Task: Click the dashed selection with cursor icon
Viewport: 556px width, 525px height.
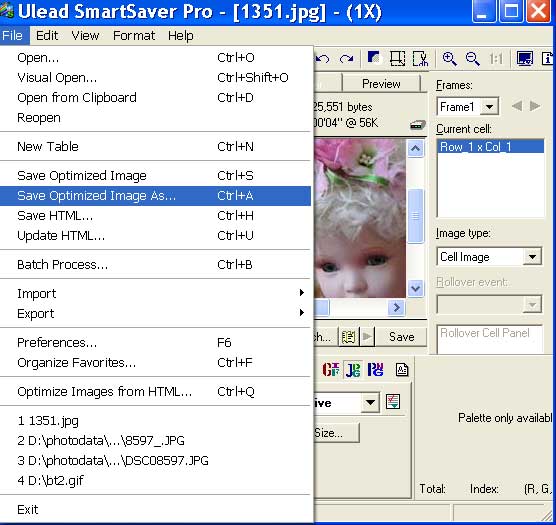Action: pyautogui.click(x=421, y=58)
